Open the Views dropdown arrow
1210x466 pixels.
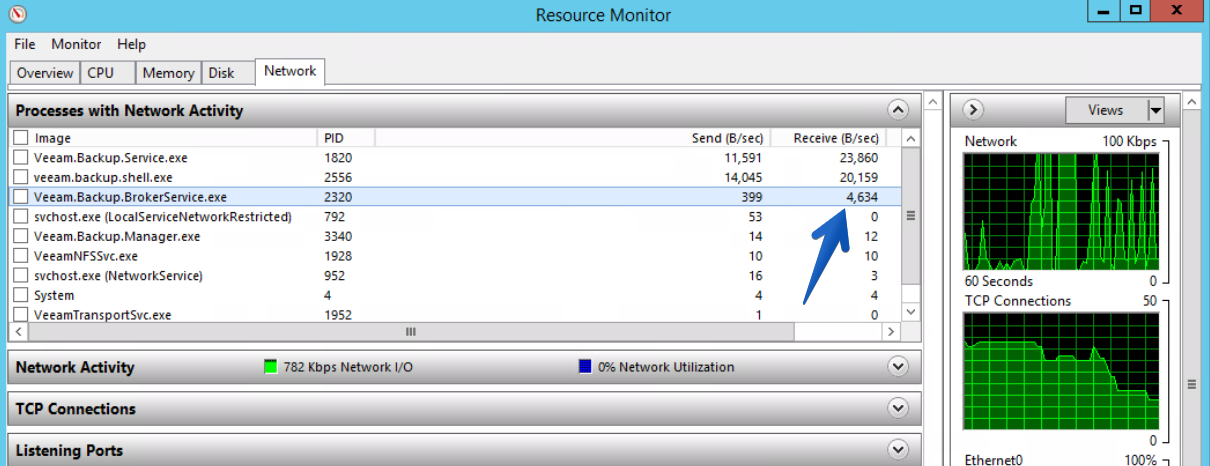point(1156,110)
